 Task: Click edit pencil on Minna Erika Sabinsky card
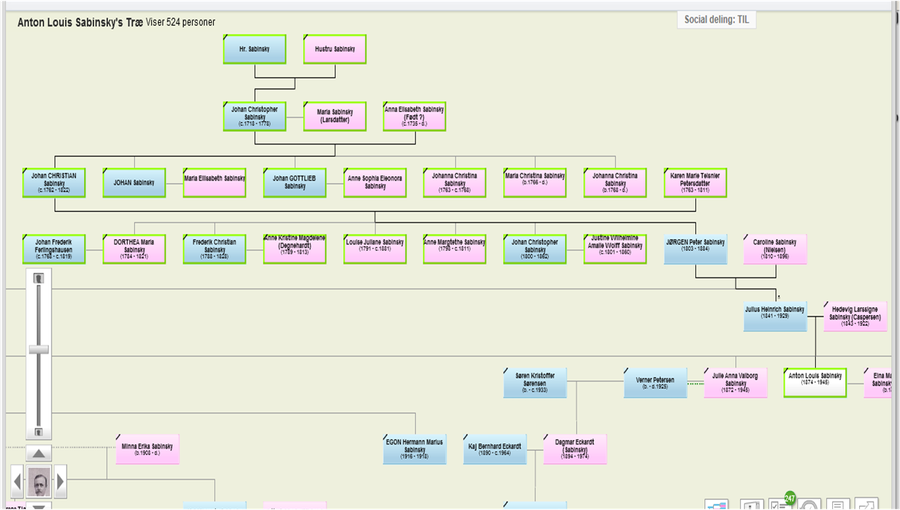click(119, 437)
